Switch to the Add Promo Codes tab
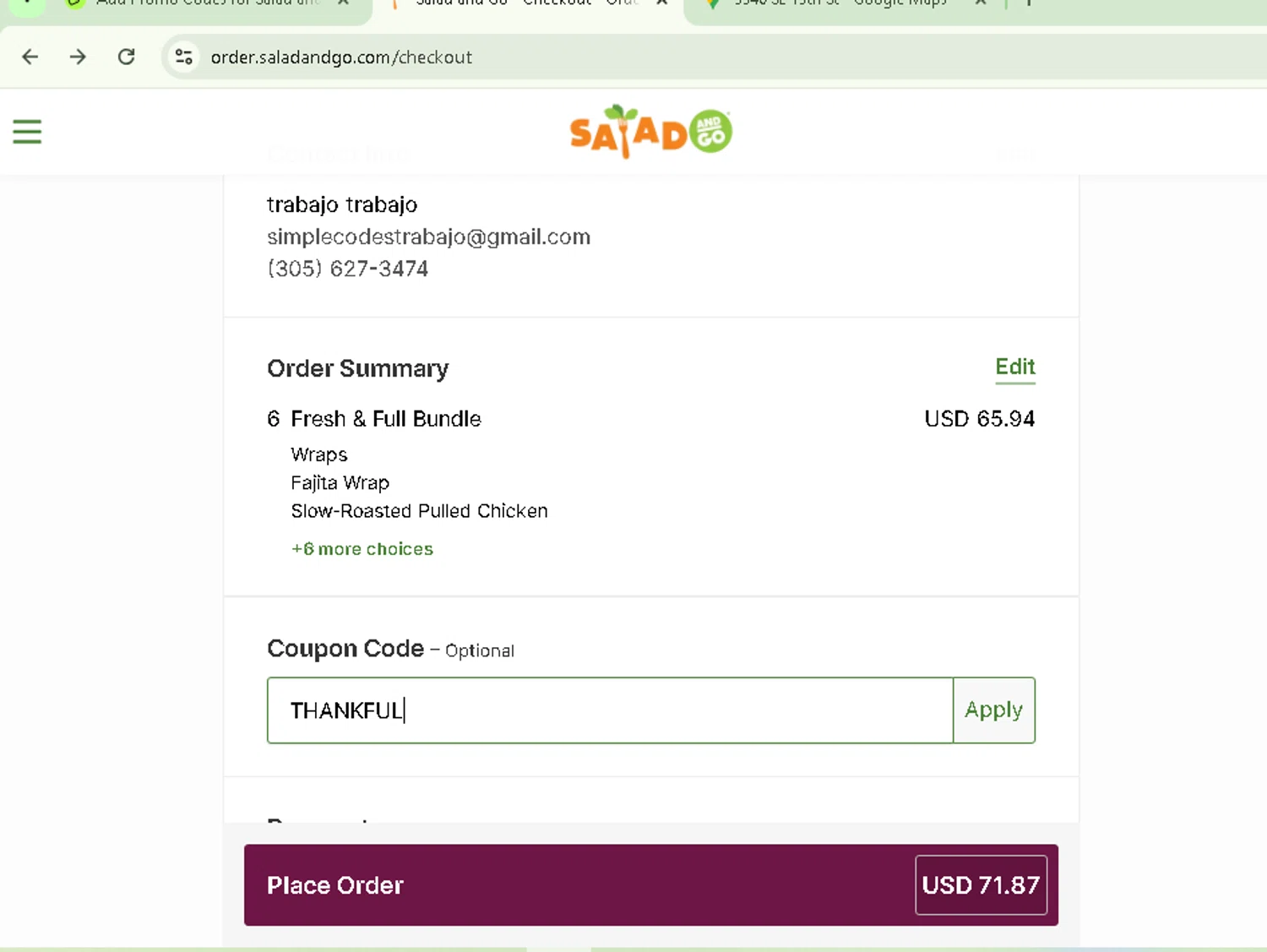Image resolution: width=1267 pixels, height=952 pixels. click(203, 4)
